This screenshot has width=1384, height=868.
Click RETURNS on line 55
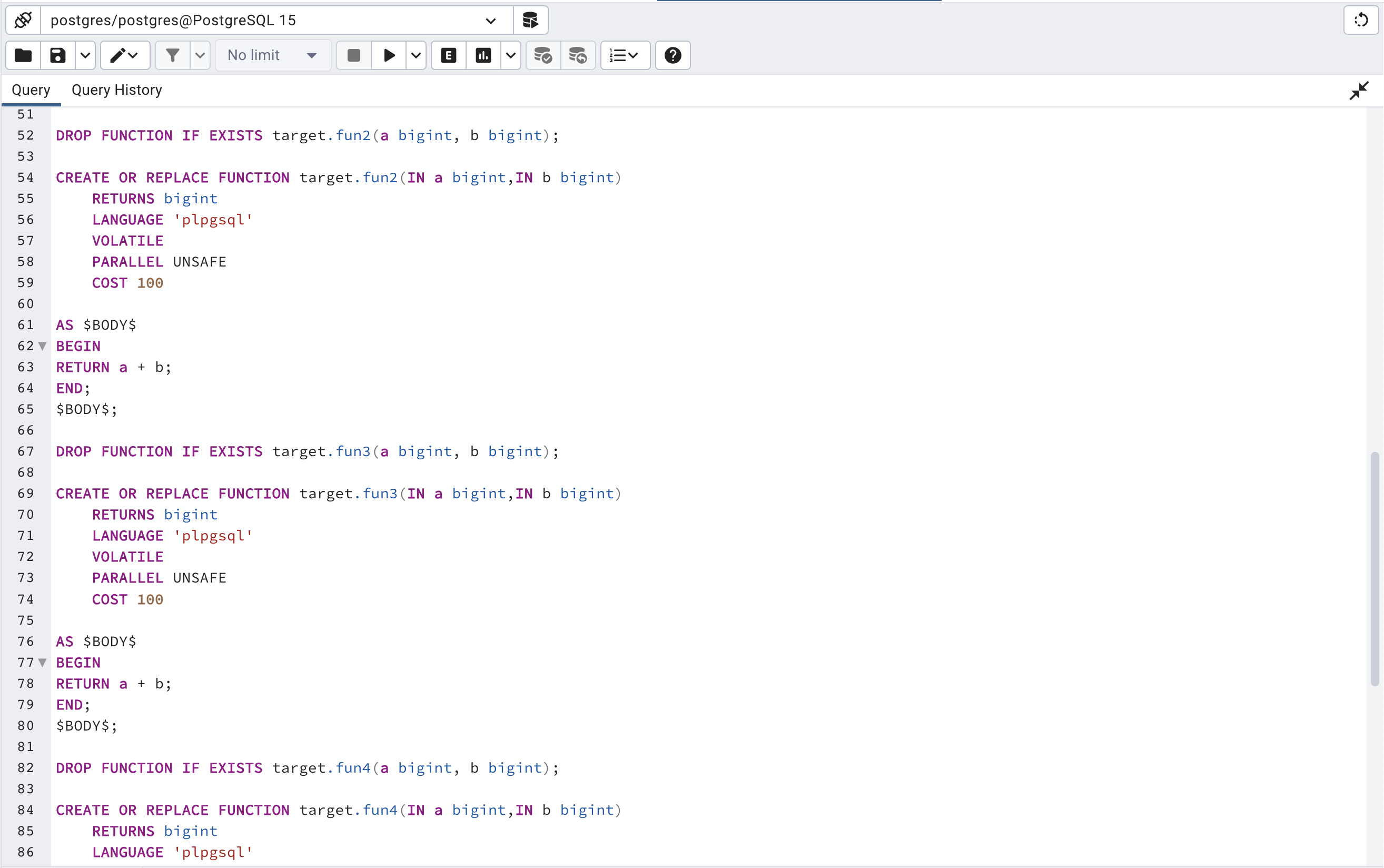[123, 199]
